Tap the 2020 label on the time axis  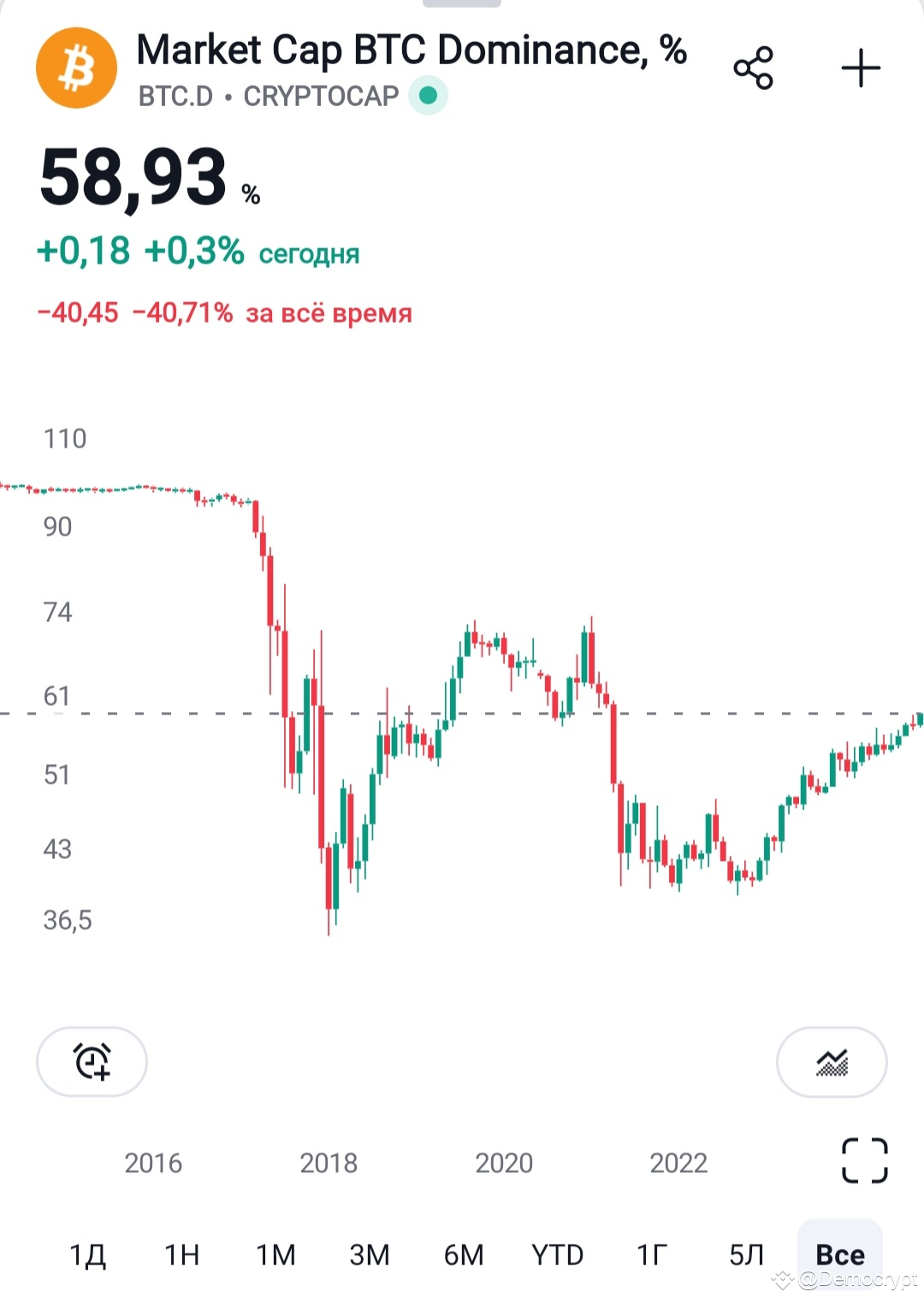point(504,1163)
